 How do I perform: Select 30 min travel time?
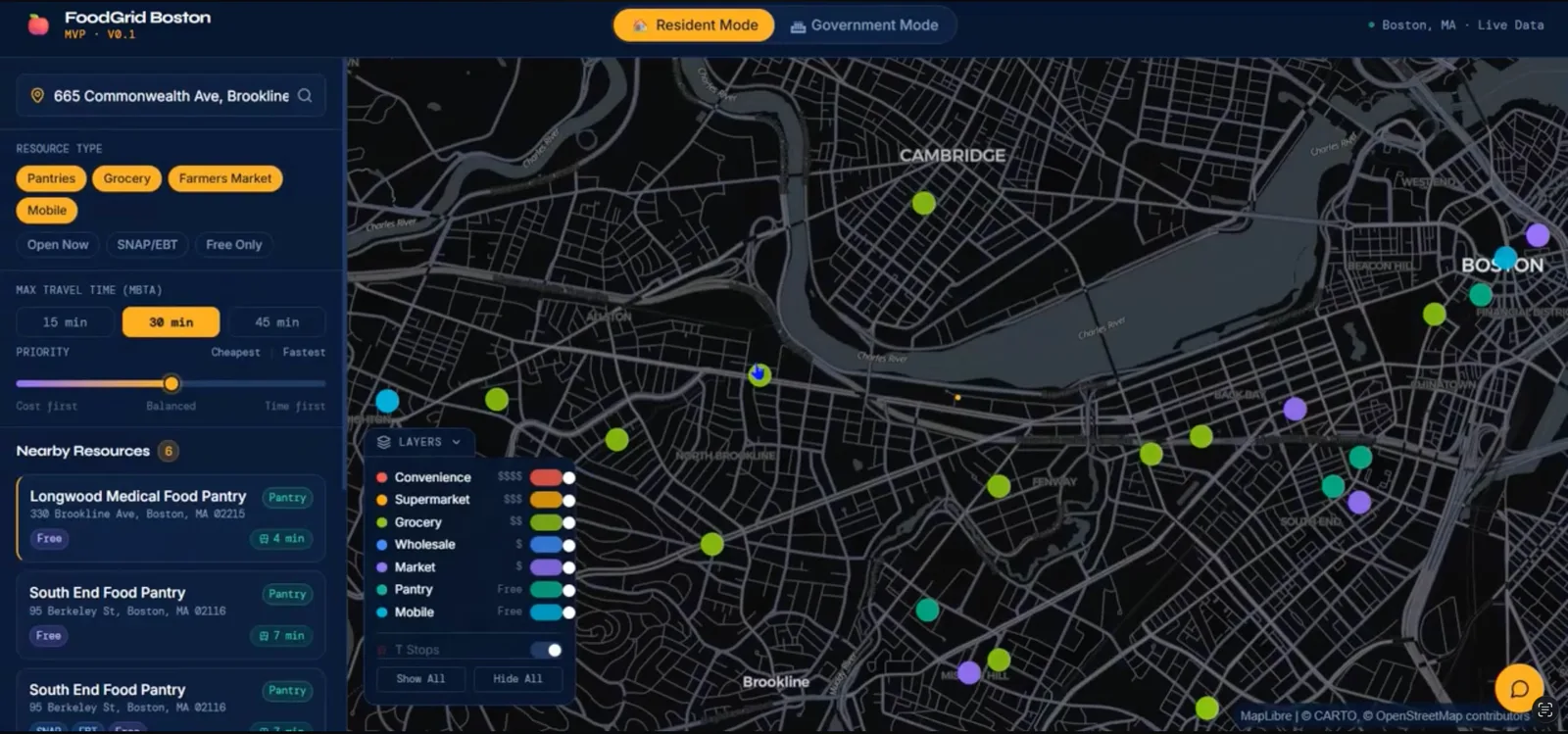point(171,322)
